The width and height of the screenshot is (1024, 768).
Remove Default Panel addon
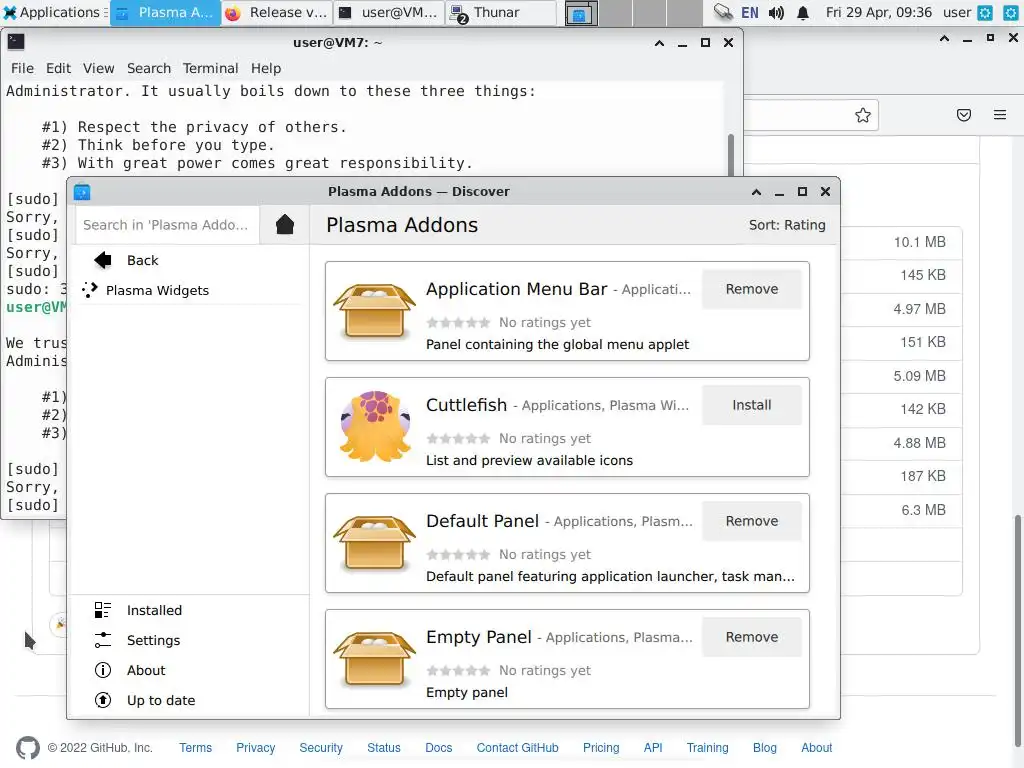(x=752, y=521)
